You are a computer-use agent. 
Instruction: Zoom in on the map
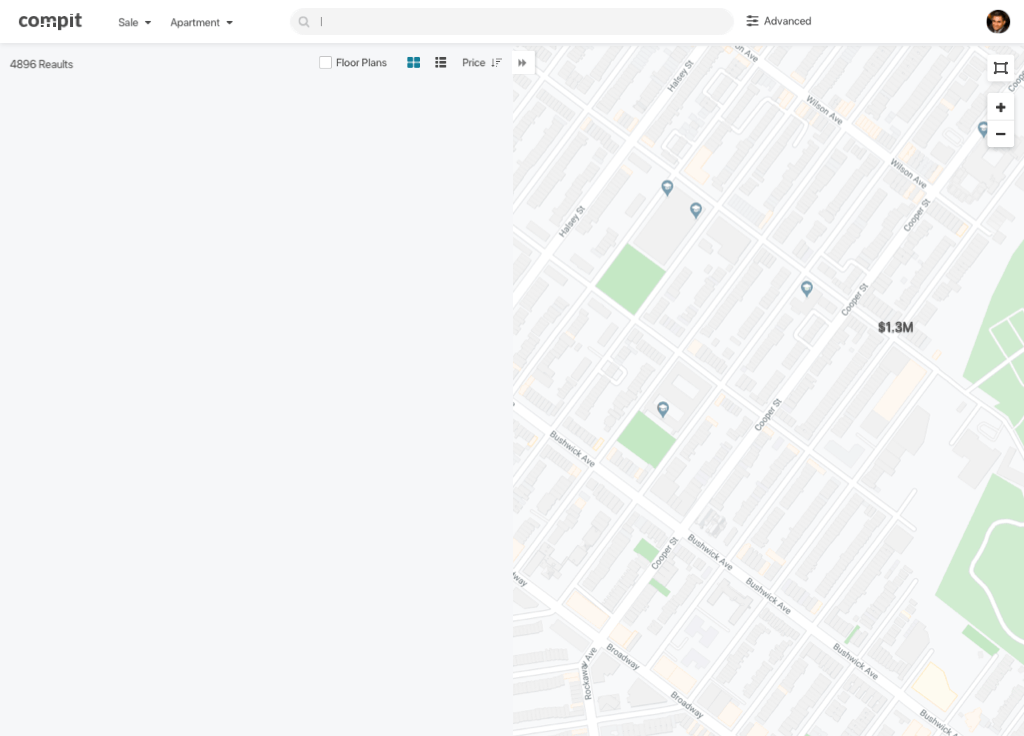(1000, 107)
